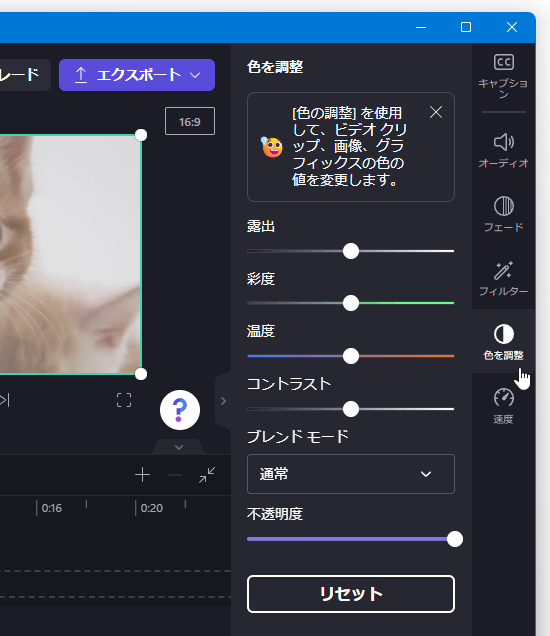Open the エクスポート export dropdown
Image resolution: width=550 pixels, height=636 pixels.
click(x=137, y=75)
